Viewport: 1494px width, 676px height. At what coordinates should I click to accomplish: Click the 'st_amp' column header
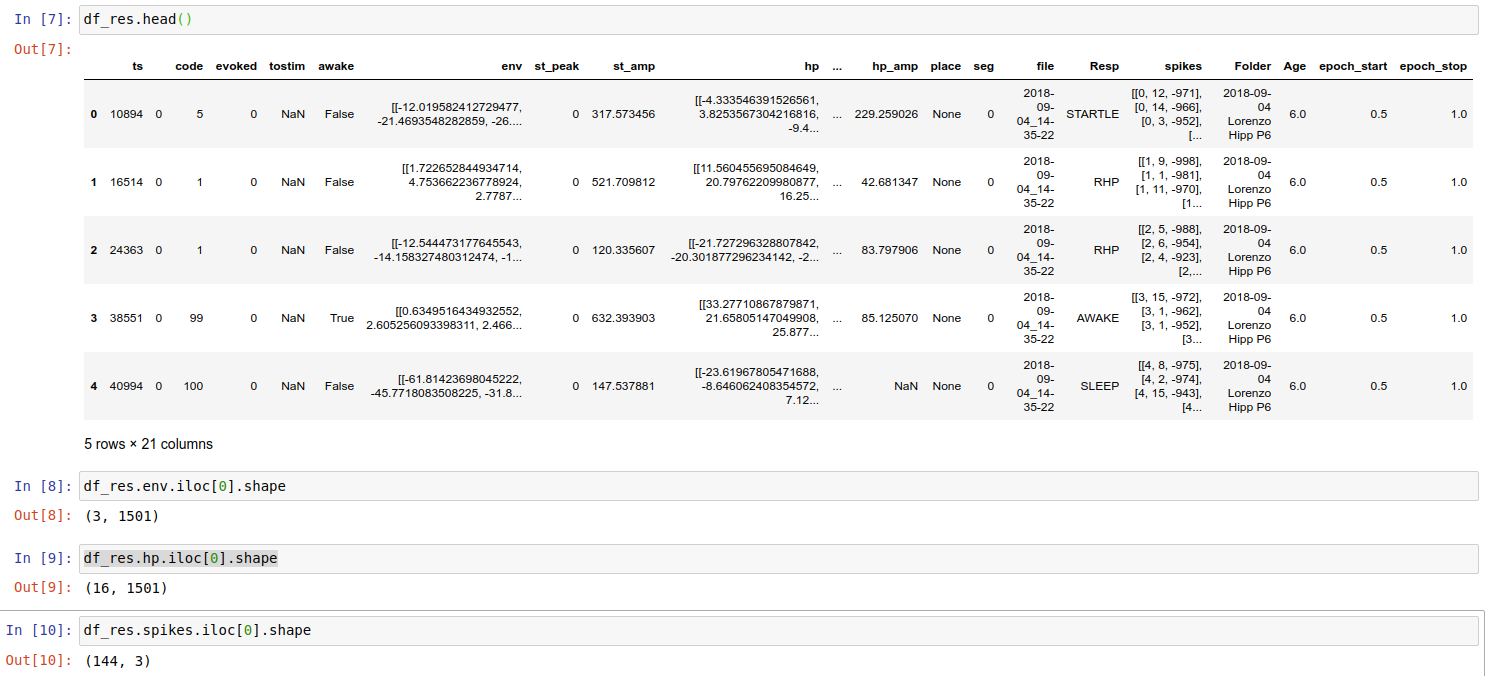coord(634,66)
